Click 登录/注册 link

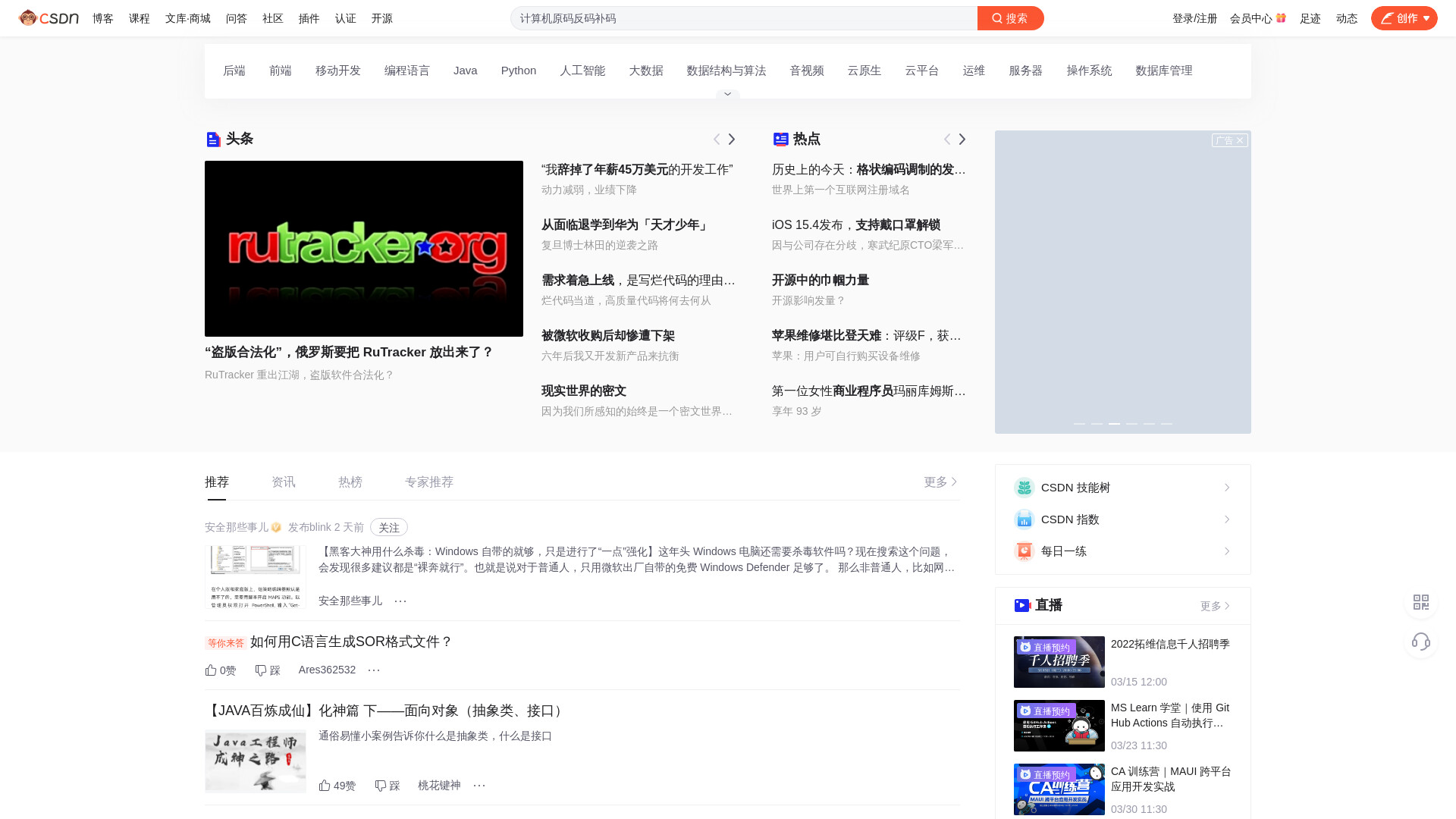pyautogui.click(x=1194, y=18)
